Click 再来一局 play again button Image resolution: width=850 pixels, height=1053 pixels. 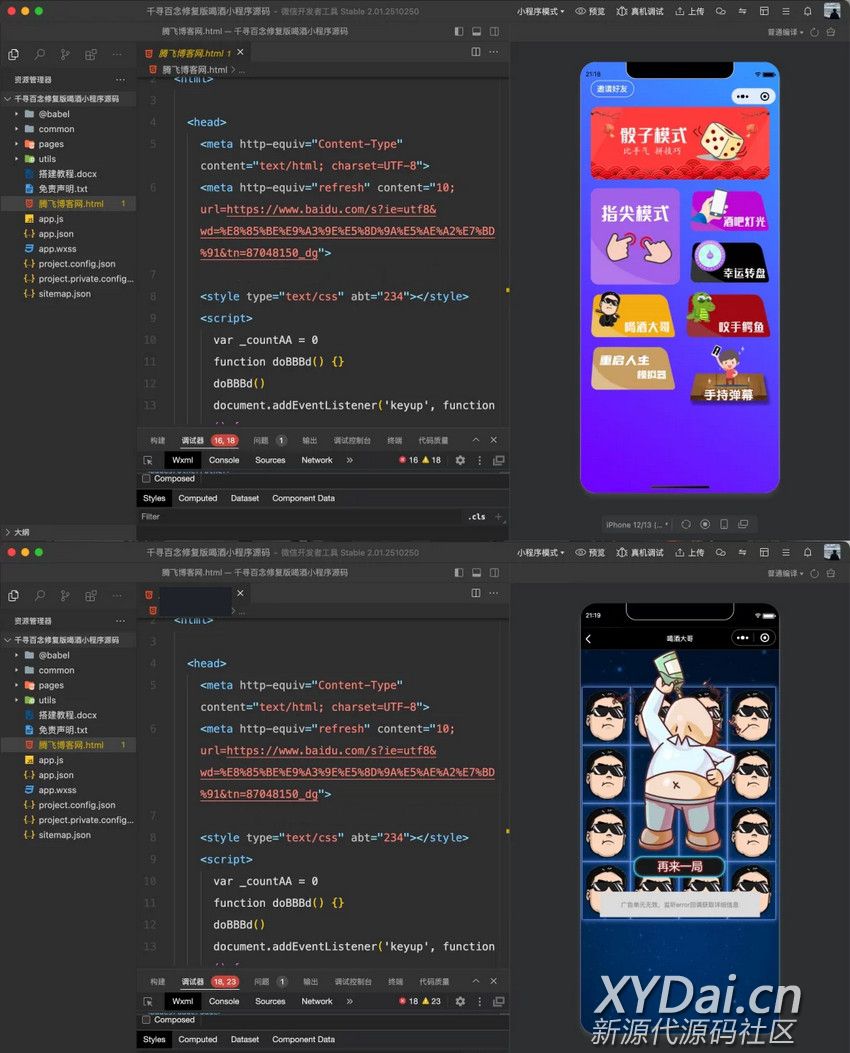click(680, 866)
